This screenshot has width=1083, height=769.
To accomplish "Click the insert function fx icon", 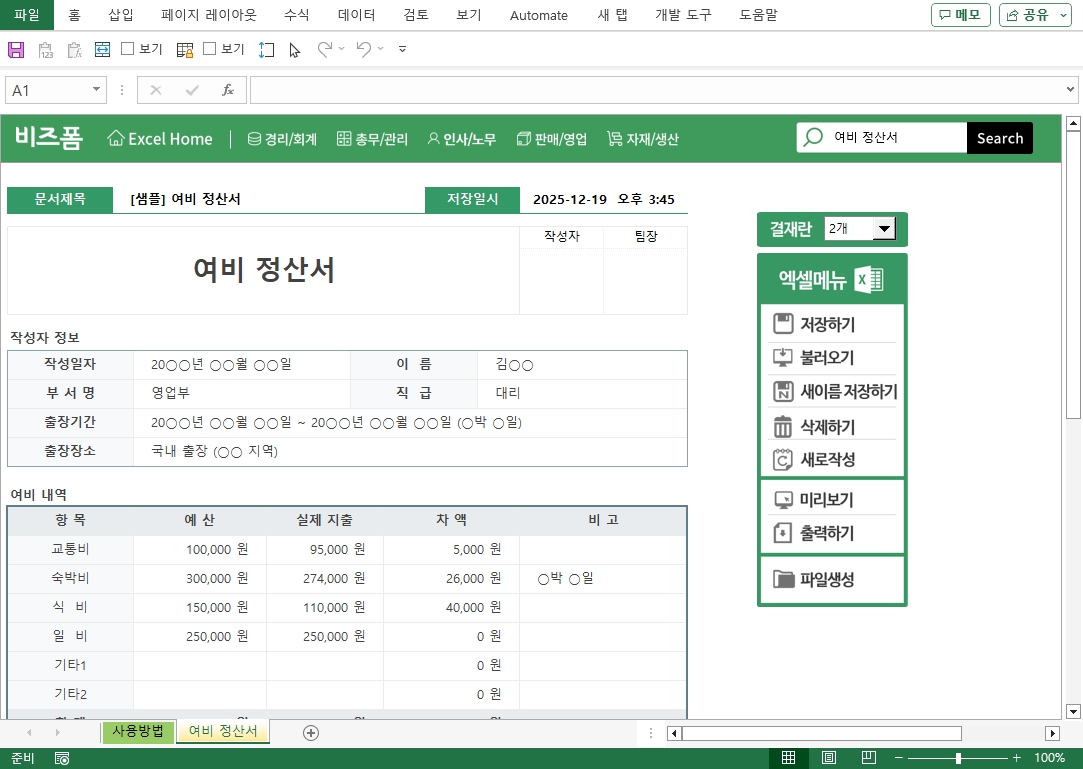I will tap(228, 90).
